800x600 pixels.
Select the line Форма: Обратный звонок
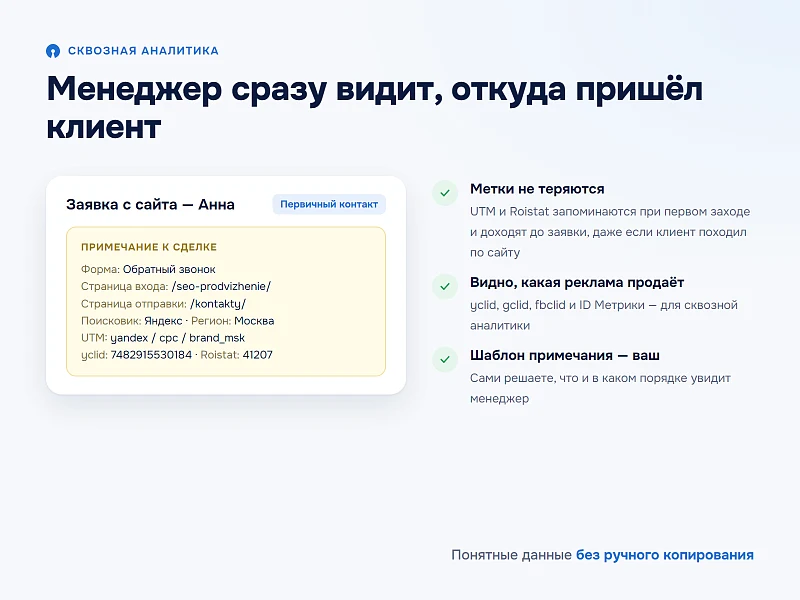[x=148, y=269]
